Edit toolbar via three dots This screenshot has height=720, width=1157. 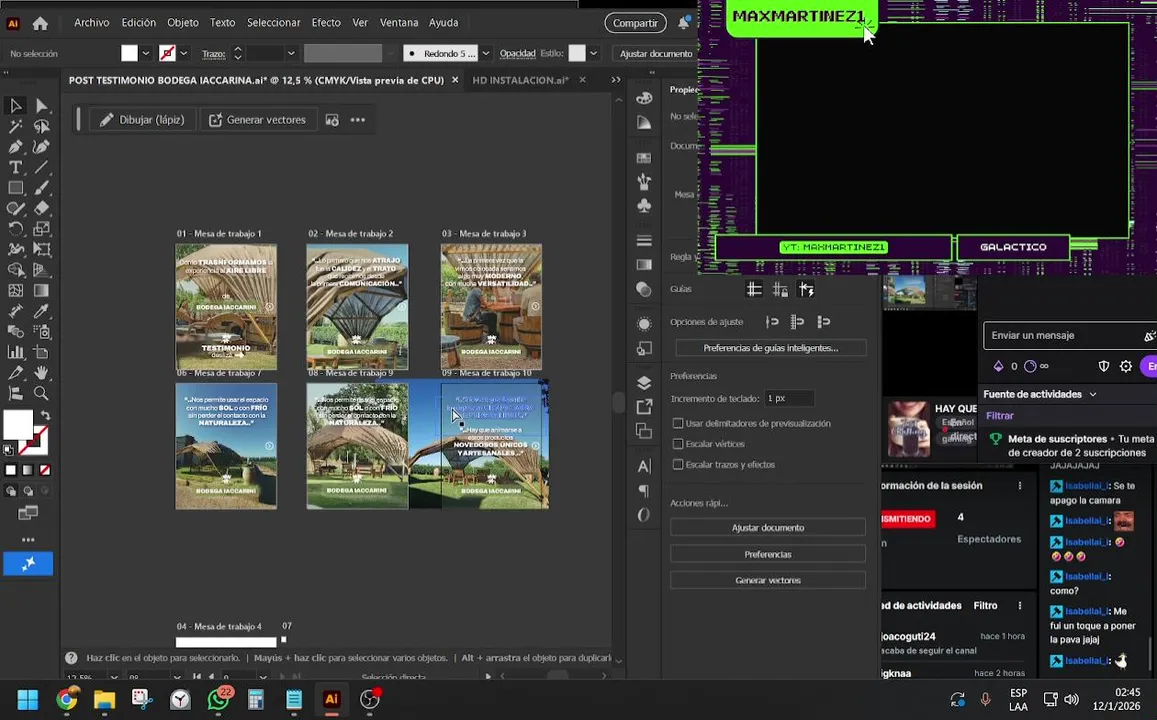point(28,540)
